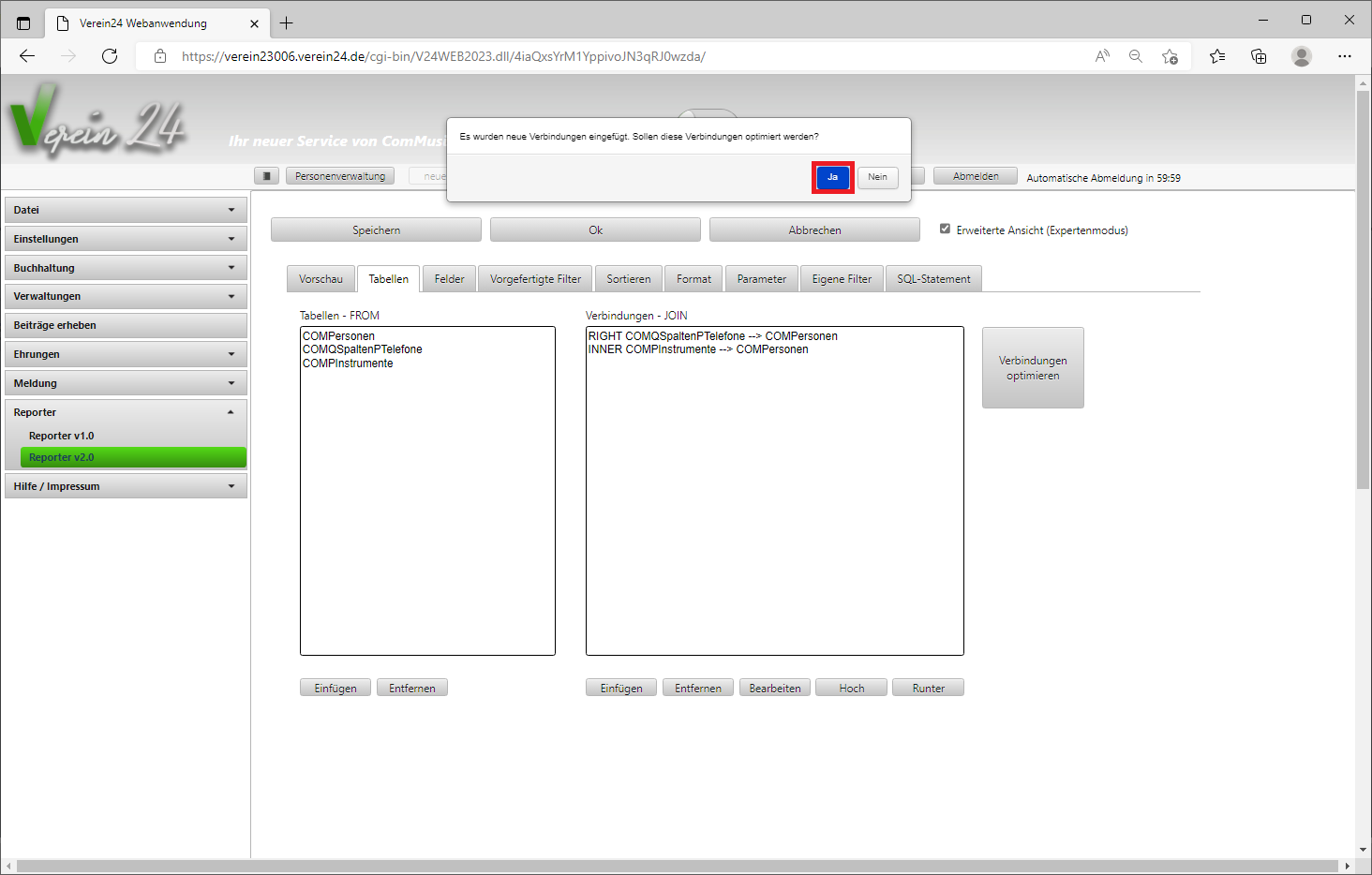Confirm dialog with Ja button

coord(832,177)
